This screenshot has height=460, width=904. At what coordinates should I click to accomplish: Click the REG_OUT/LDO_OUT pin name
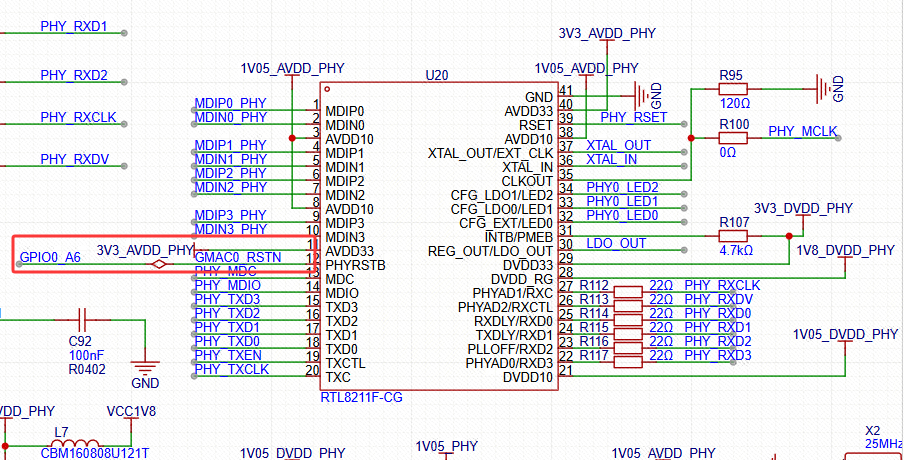490,251
